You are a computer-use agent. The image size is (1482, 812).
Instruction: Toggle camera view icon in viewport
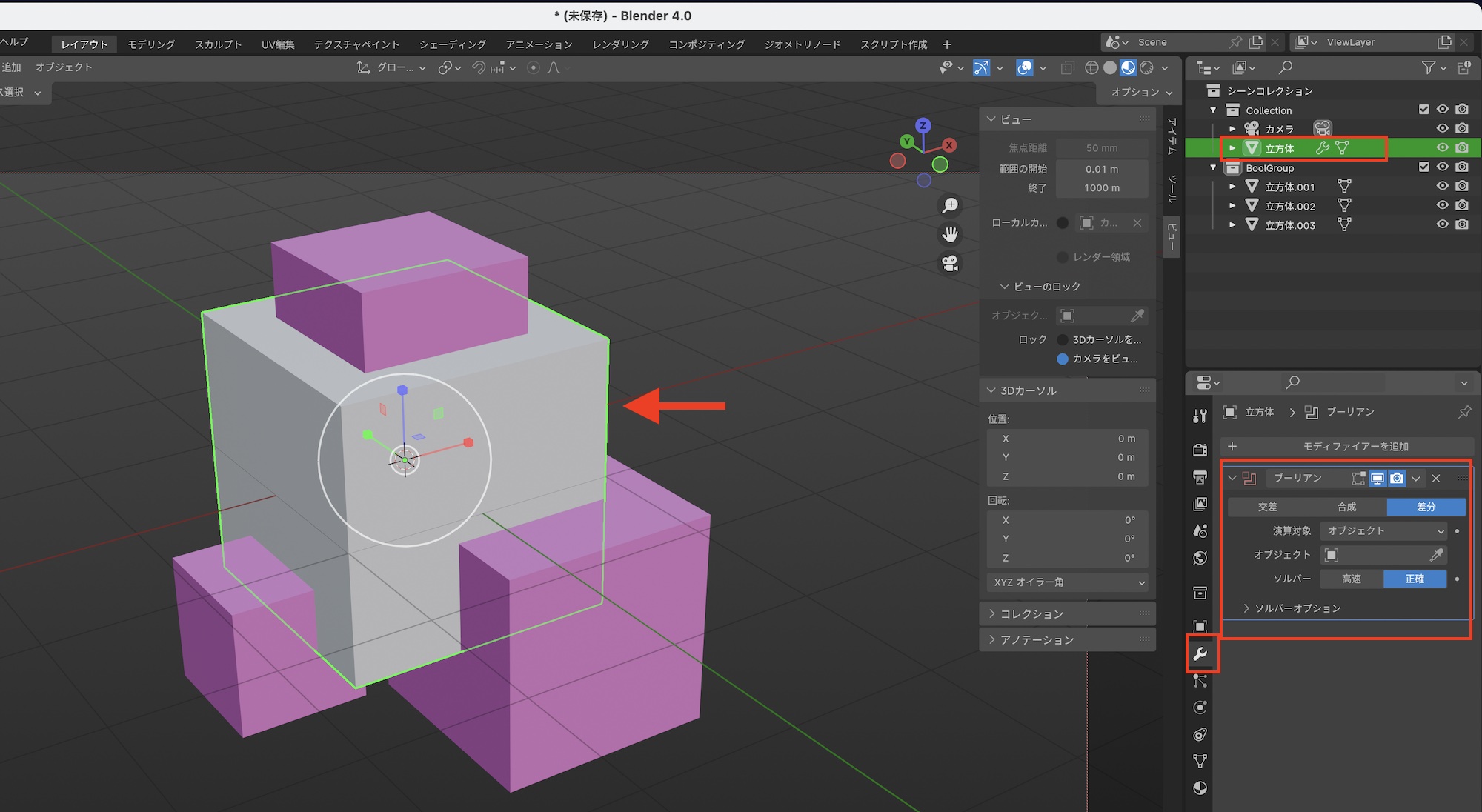pos(950,263)
